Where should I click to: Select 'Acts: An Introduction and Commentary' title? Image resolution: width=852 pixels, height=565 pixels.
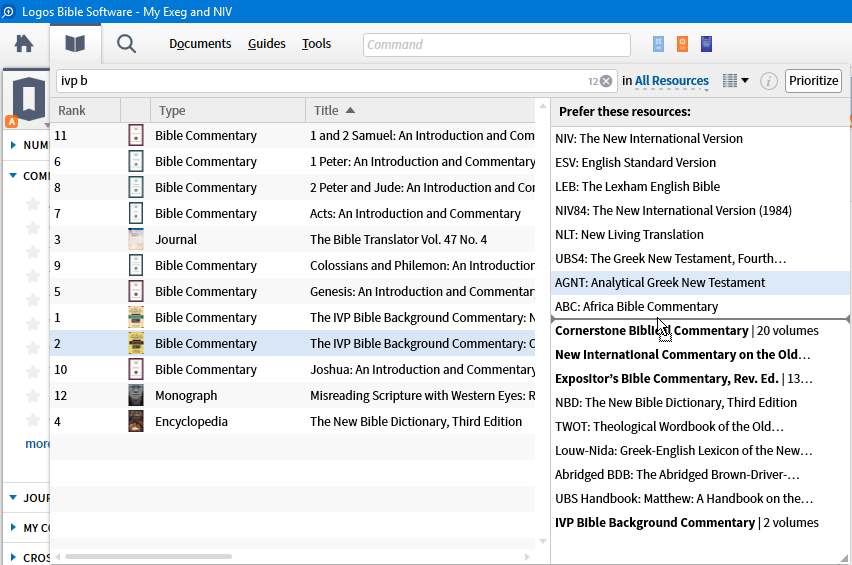coord(415,214)
